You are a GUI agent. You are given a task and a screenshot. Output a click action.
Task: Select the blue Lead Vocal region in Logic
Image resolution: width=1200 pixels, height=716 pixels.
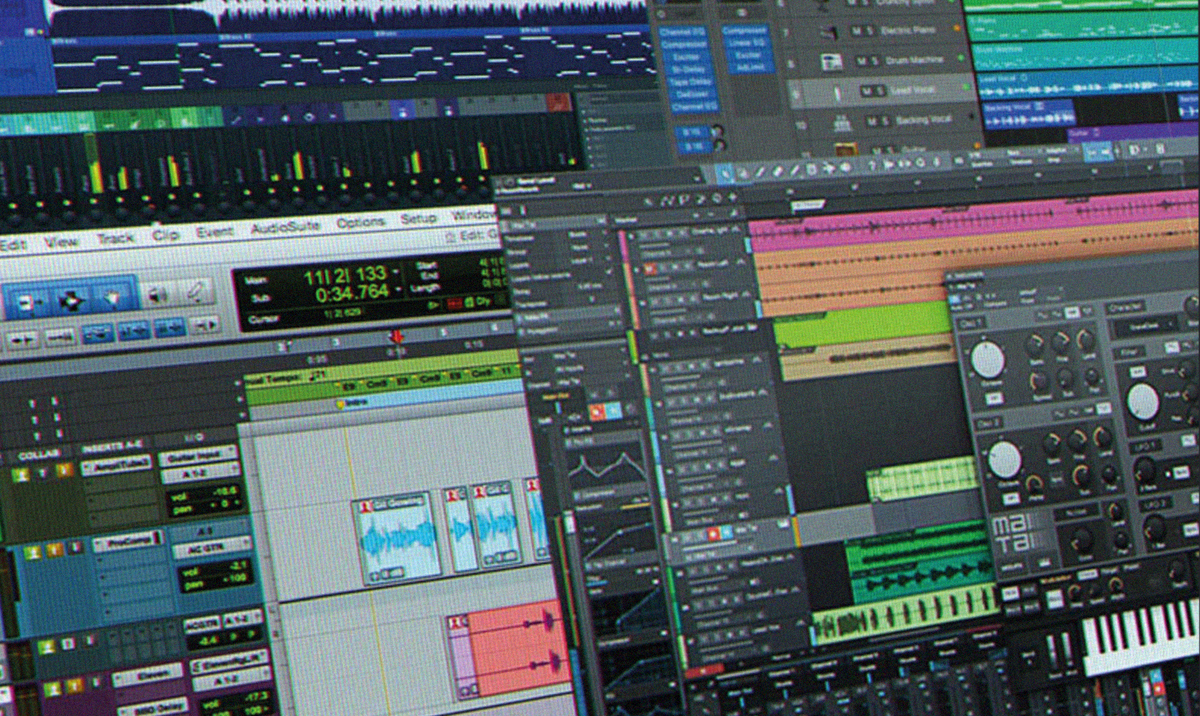(1091, 81)
